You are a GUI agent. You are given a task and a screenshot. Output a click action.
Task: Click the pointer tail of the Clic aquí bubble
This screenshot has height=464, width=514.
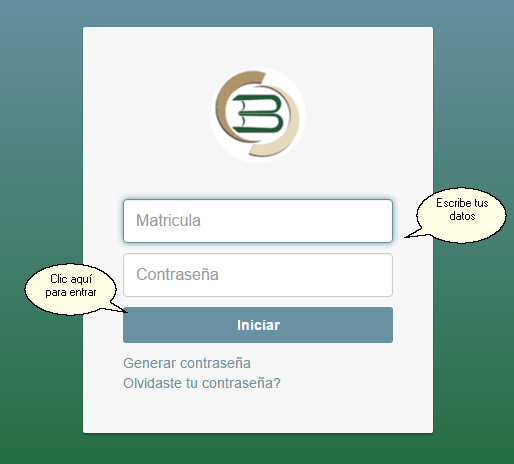click(118, 307)
